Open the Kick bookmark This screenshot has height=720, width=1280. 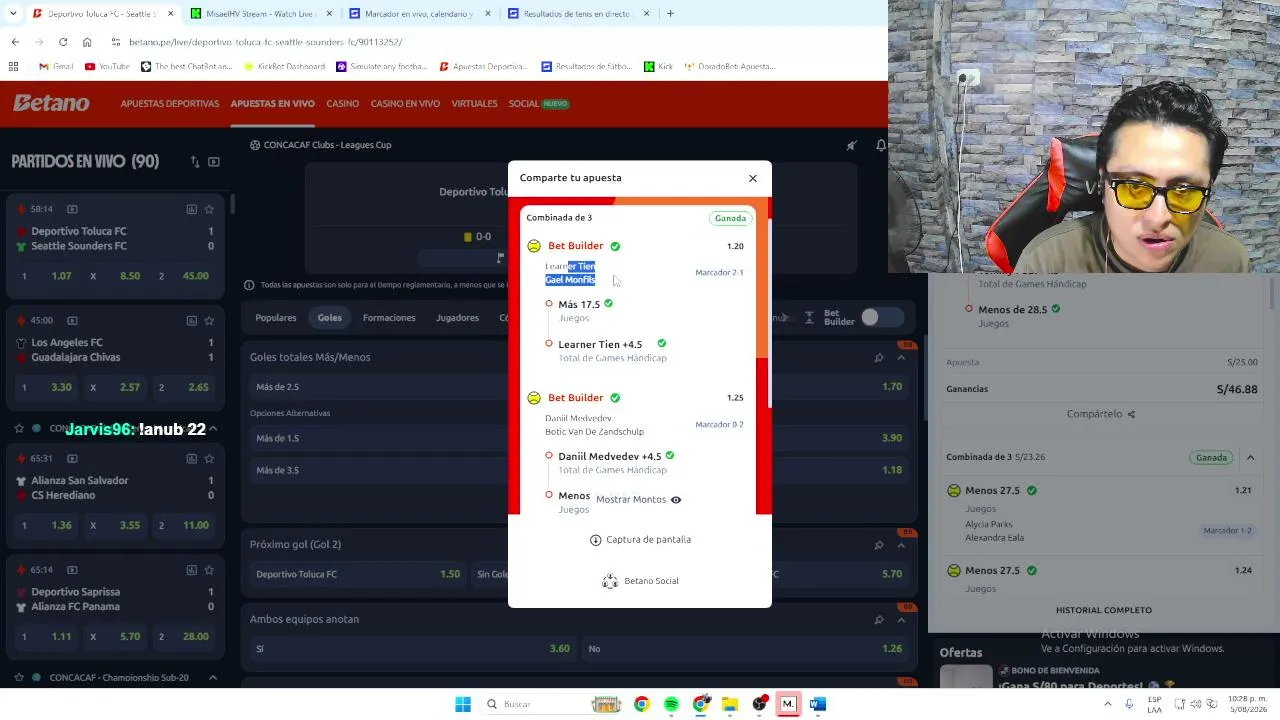tap(658, 67)
